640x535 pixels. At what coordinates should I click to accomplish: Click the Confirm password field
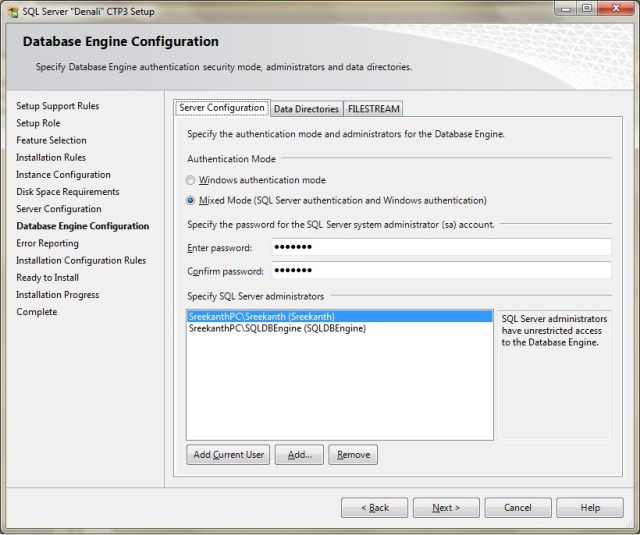tap(440, 270)
